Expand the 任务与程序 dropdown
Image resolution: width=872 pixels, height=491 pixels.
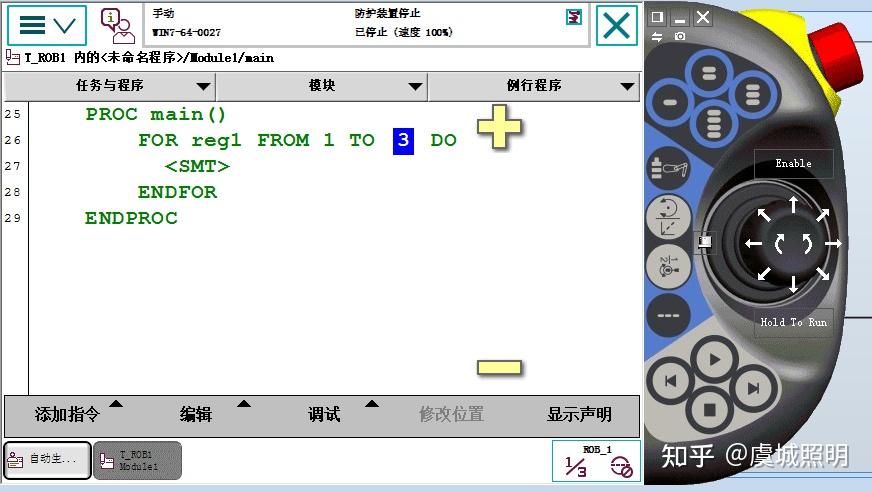(x=110, y=86)
